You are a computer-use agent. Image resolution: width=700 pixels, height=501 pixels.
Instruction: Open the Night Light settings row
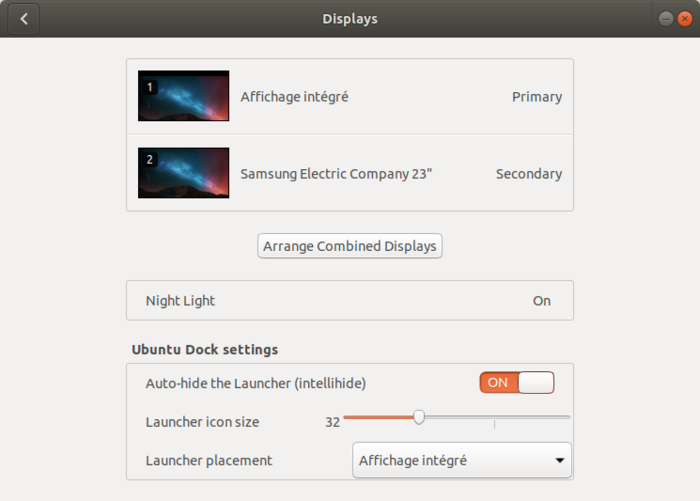[x=350, y=301]
